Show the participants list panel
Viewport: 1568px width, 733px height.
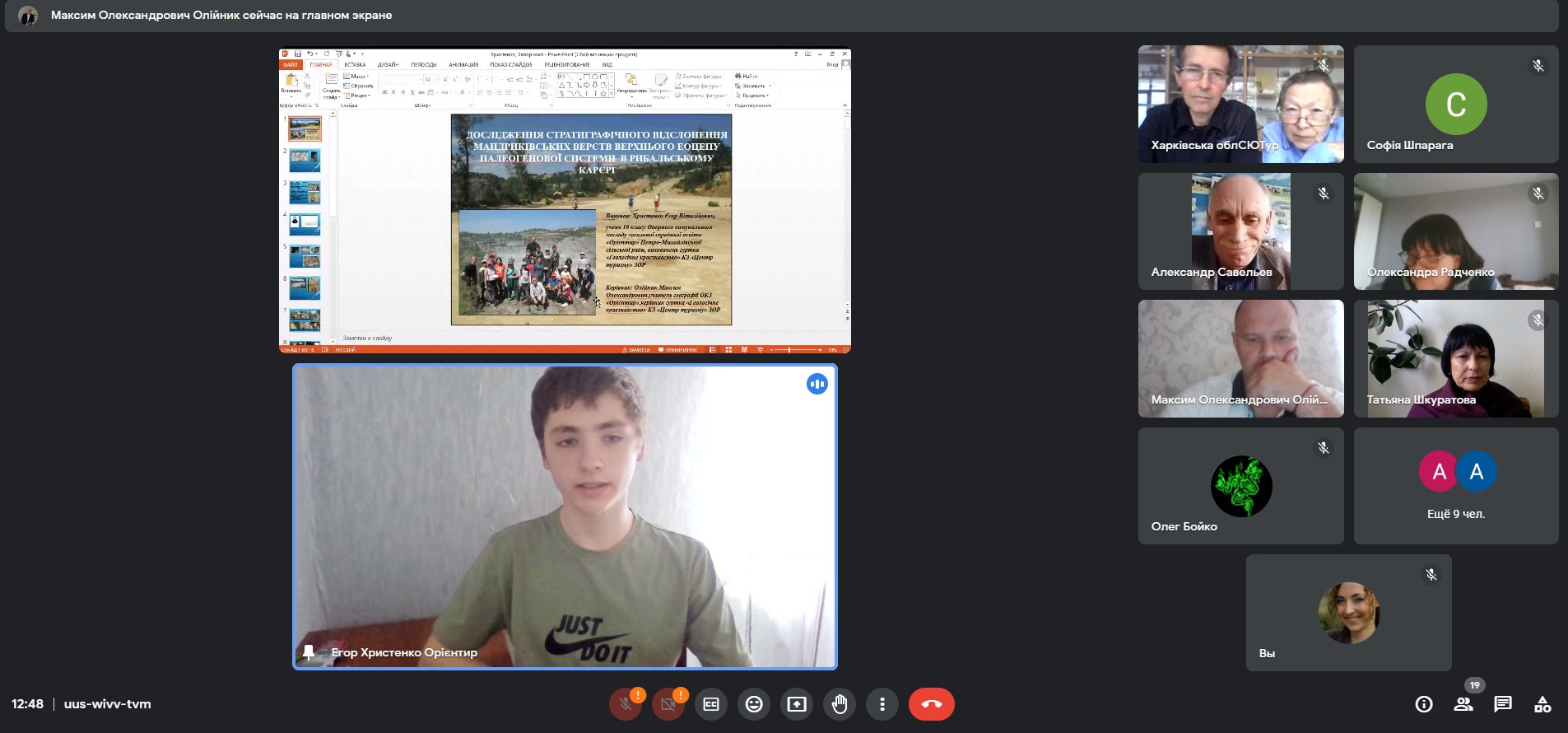[x=1463, y=704]
